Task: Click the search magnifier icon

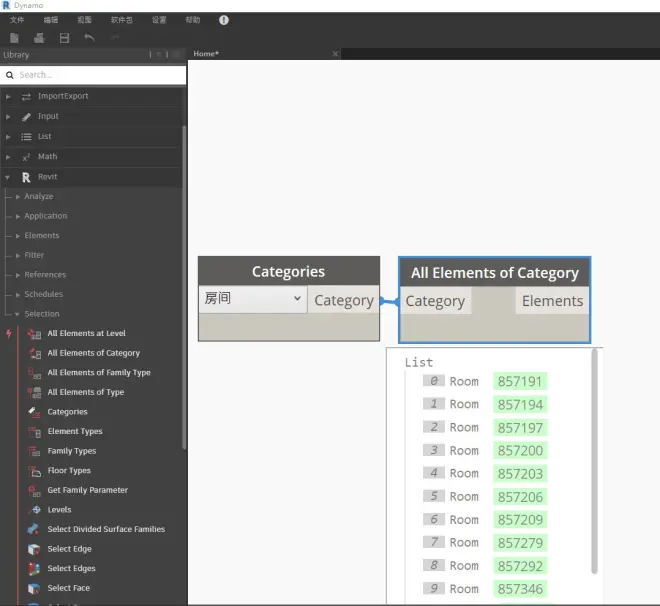Action: (10, 75)
